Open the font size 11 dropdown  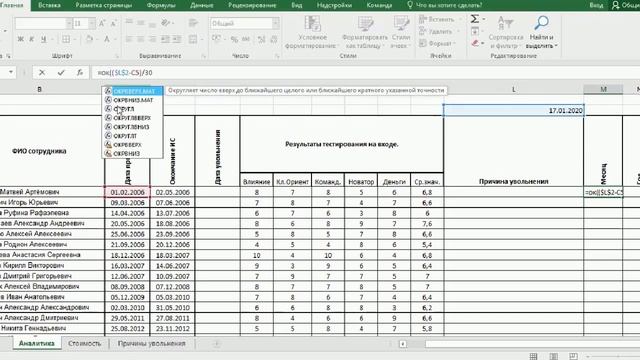coord(92,23)
